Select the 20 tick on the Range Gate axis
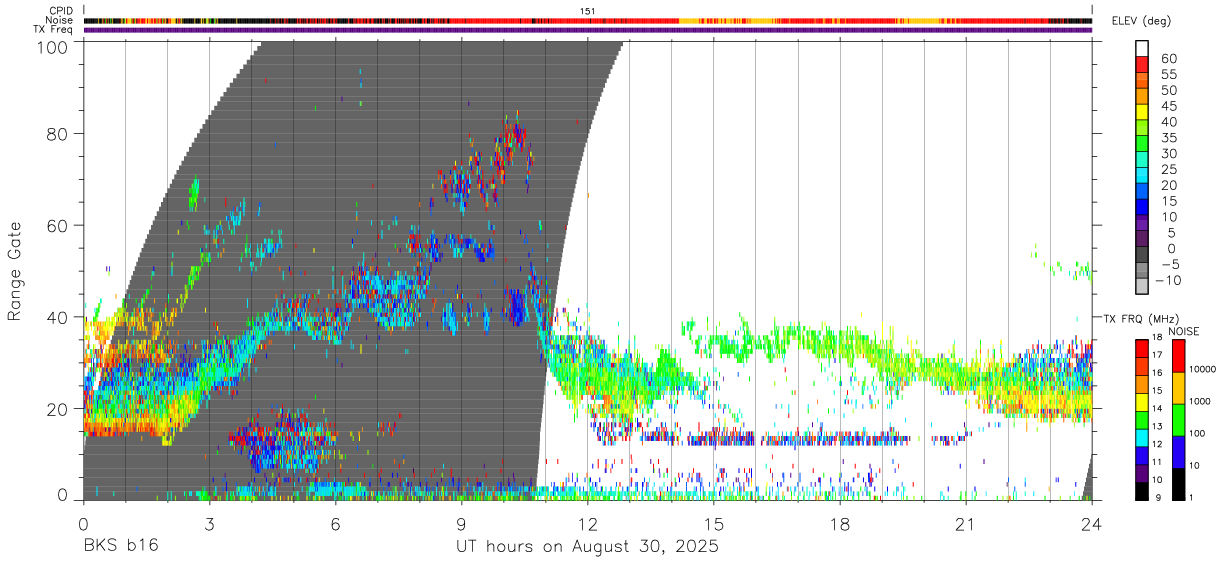 pos(59,409)
